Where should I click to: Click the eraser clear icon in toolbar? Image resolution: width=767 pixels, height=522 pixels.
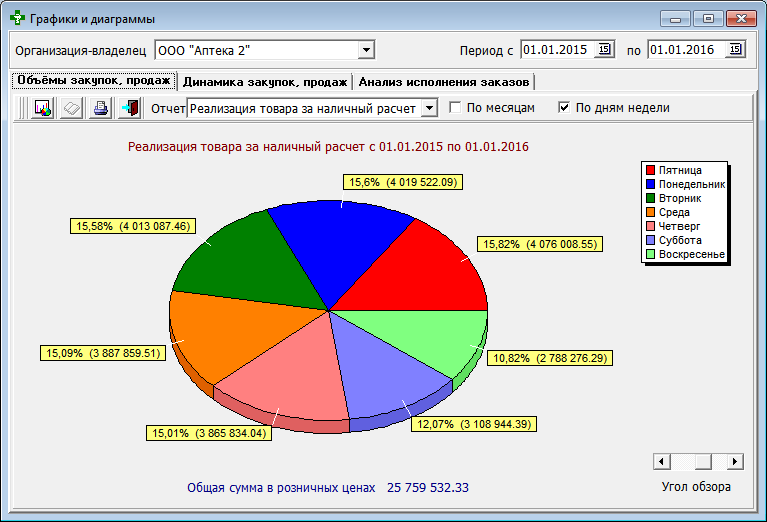(71, 108)
